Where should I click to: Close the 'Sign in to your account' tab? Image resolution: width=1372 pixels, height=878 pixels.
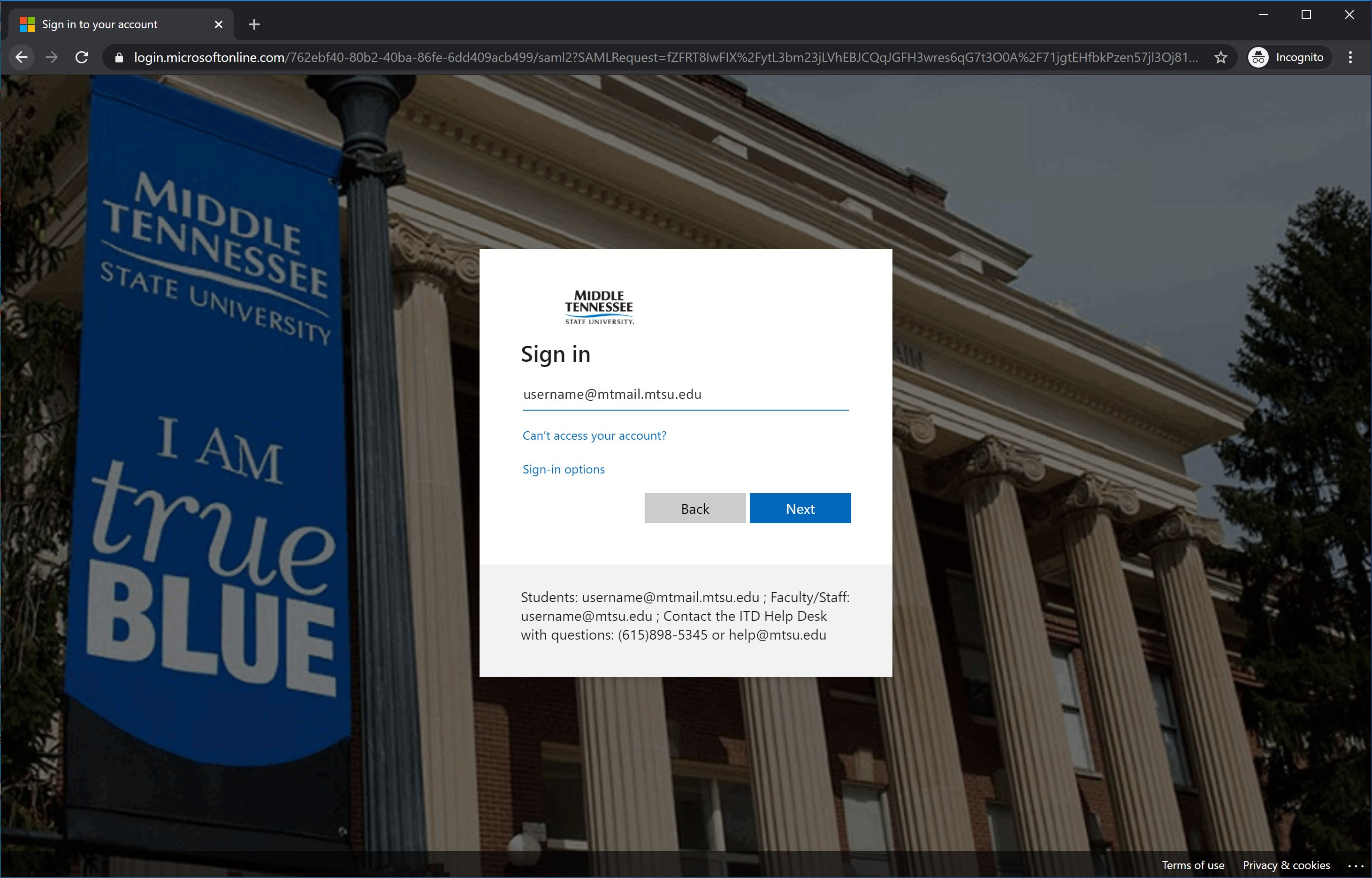click(218, 24)
